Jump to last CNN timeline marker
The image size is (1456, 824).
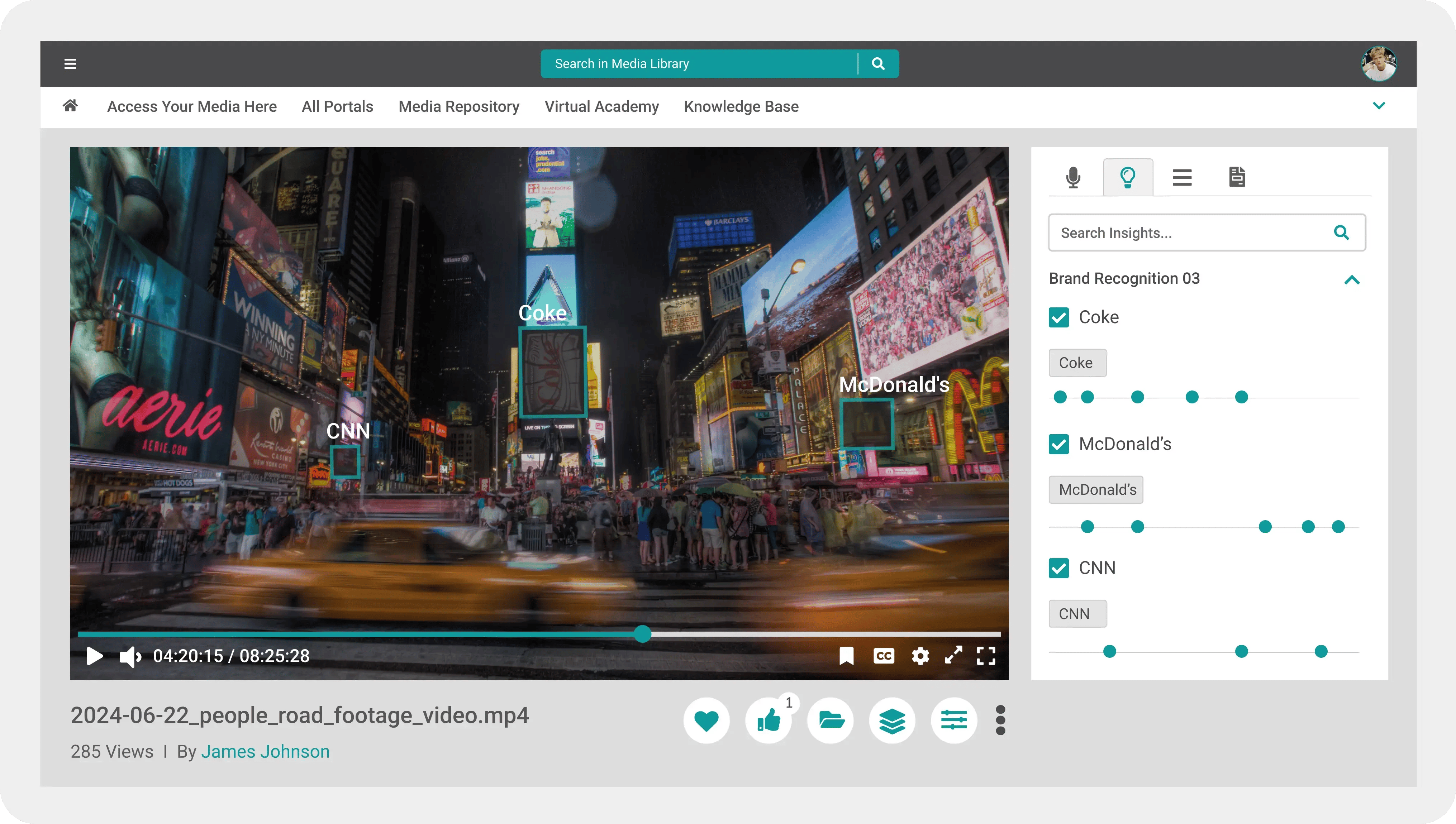1321,651
